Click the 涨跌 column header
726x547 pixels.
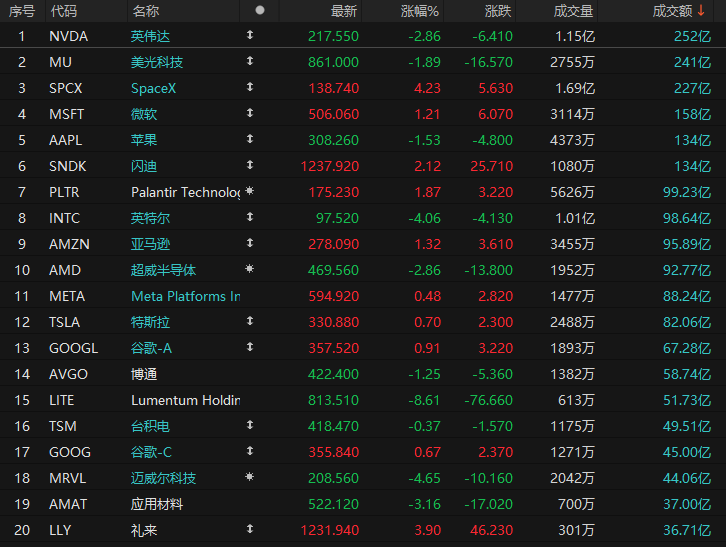pyautogui.click(x=498, y=11)
